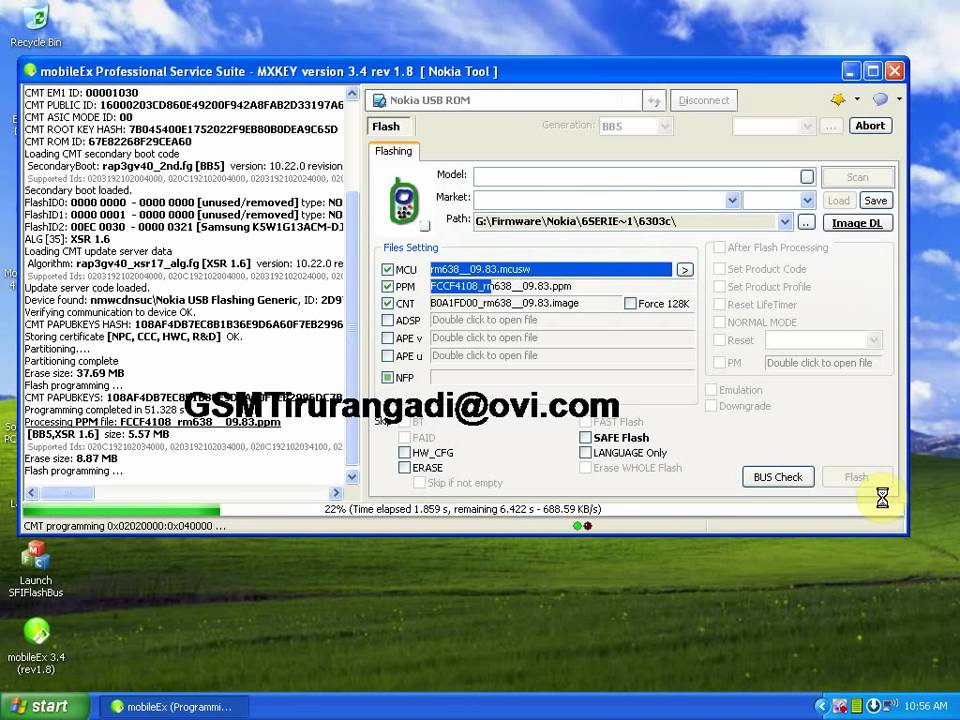The width and height of the screenshot is (960, 720).
Task: Click the Load button
Action: [839, 201]
